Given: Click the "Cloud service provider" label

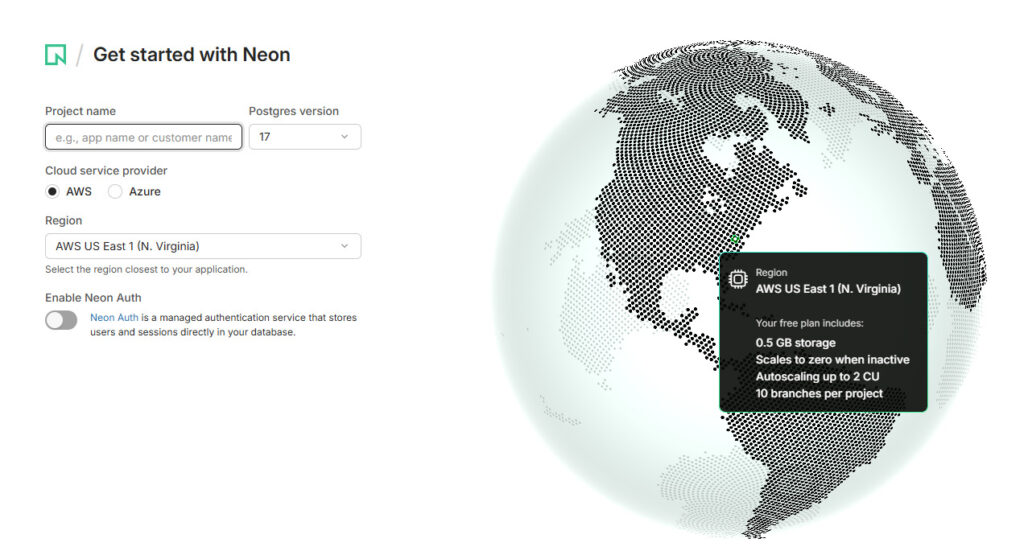Looking at the screenshot, I should tap(106, 171).
